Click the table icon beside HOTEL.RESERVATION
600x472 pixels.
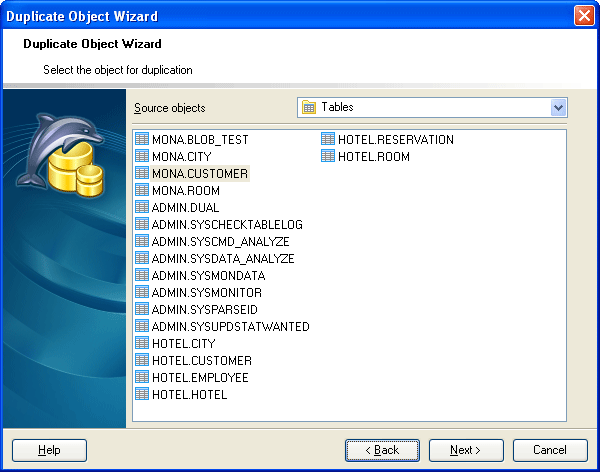point(328,140)
